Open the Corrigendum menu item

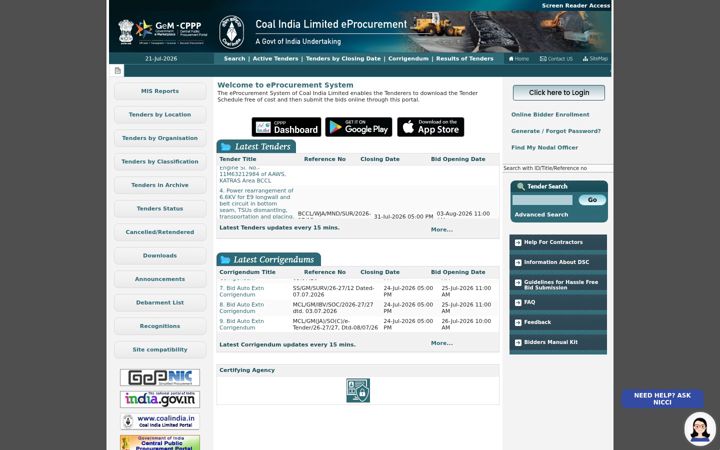[408, 59]
